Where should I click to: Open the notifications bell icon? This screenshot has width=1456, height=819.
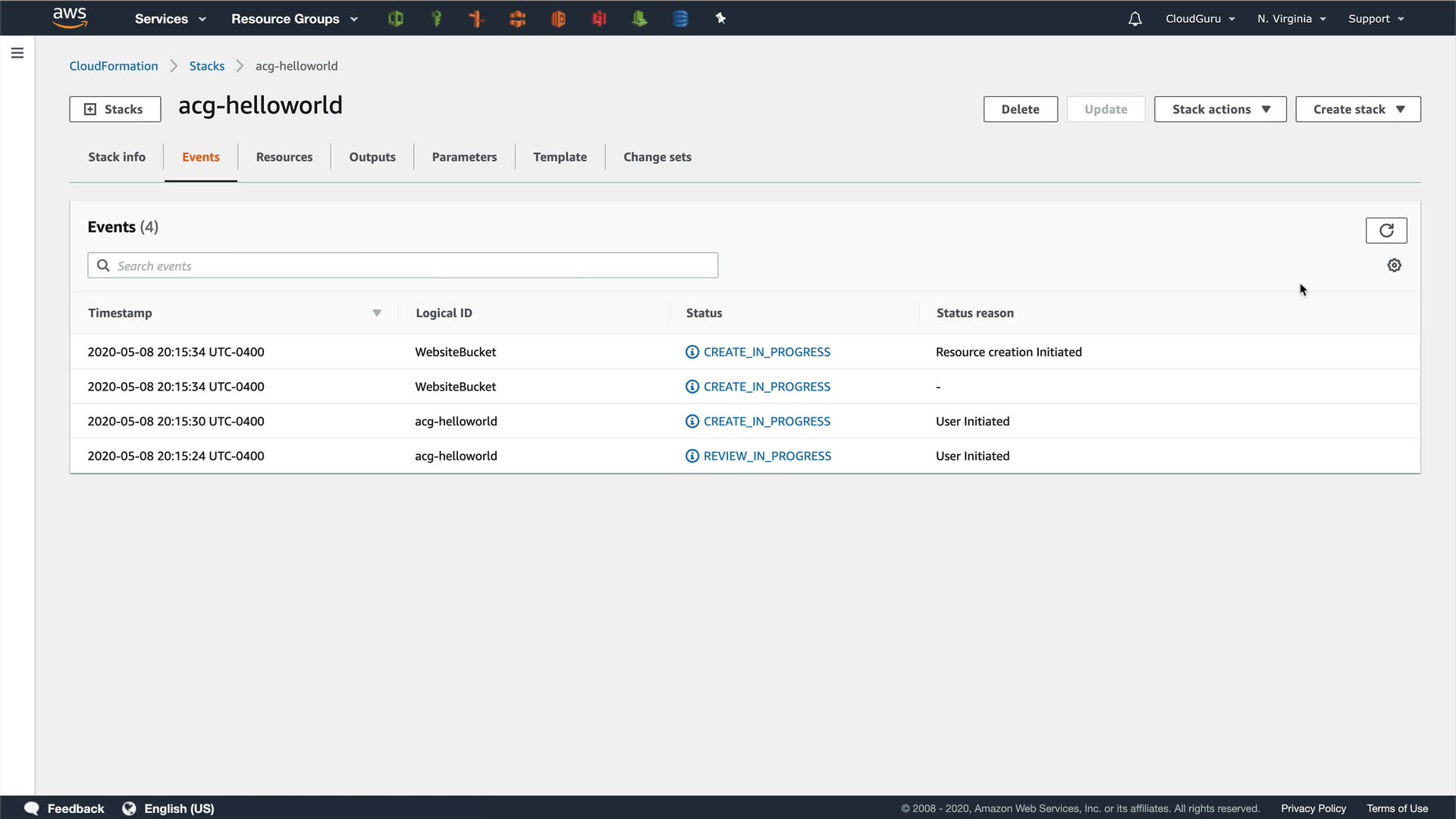click(1134, 19)
